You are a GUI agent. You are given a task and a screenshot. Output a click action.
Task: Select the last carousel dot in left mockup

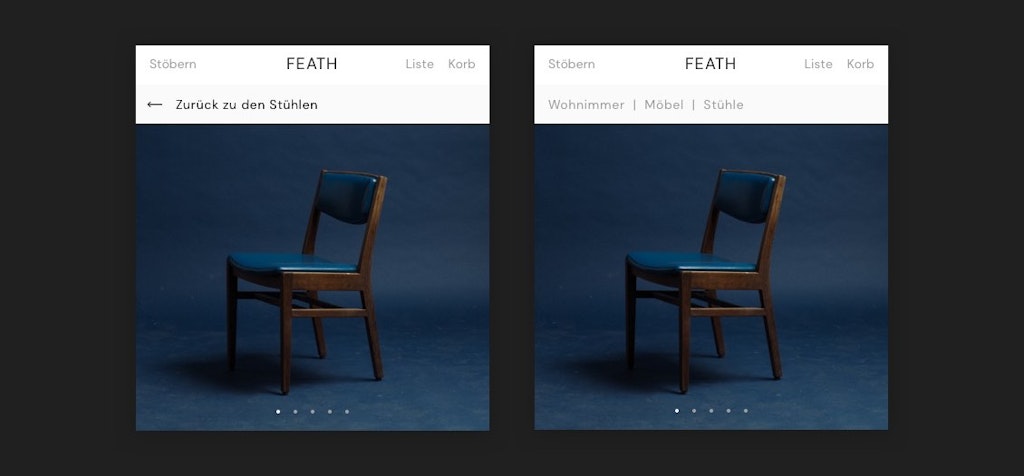click(x=347, y=411)
